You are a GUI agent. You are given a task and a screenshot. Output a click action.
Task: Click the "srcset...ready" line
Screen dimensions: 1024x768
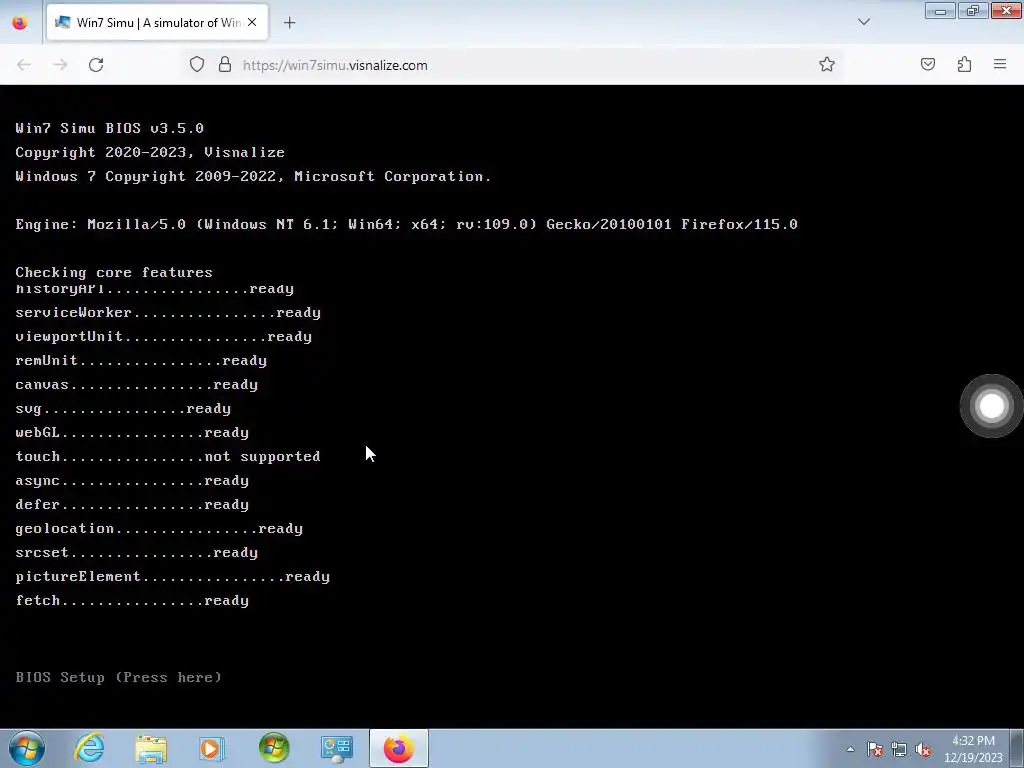(x=136, y=552)
